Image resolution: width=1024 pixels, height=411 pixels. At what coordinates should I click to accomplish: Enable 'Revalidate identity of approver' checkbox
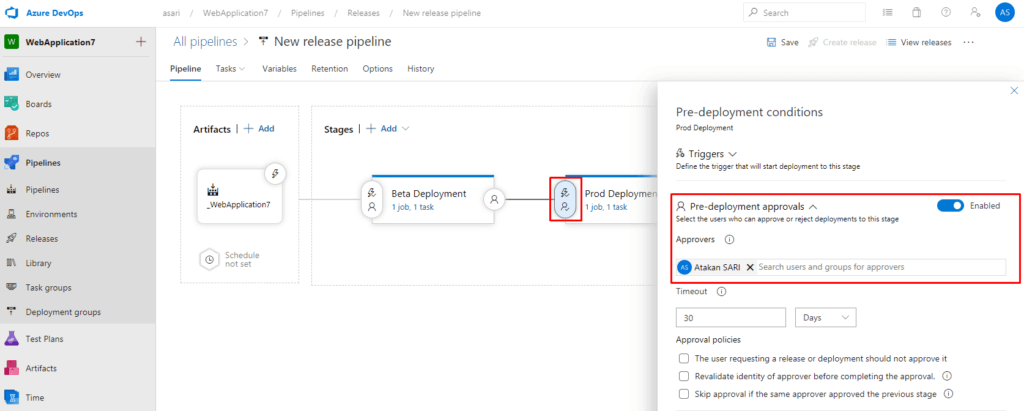point(683,376)
